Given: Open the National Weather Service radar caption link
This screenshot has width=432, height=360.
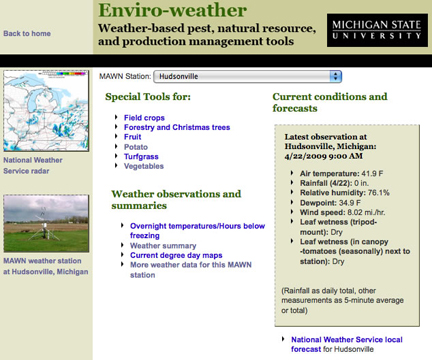Looking at the screenshot, I should pyautogui.click(x=33, y=166).
